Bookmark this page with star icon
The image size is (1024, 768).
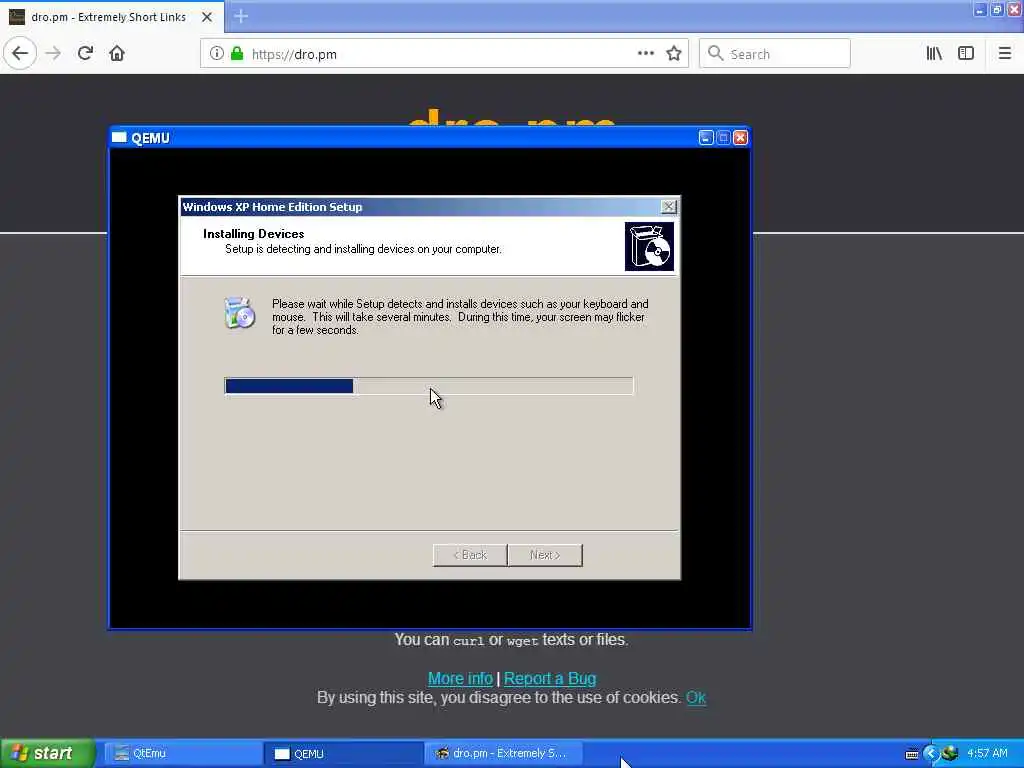click(674, 54)
